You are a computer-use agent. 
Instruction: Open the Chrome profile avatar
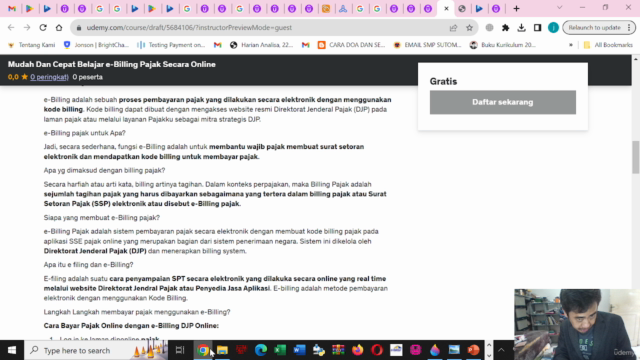(x=553, y=28)
